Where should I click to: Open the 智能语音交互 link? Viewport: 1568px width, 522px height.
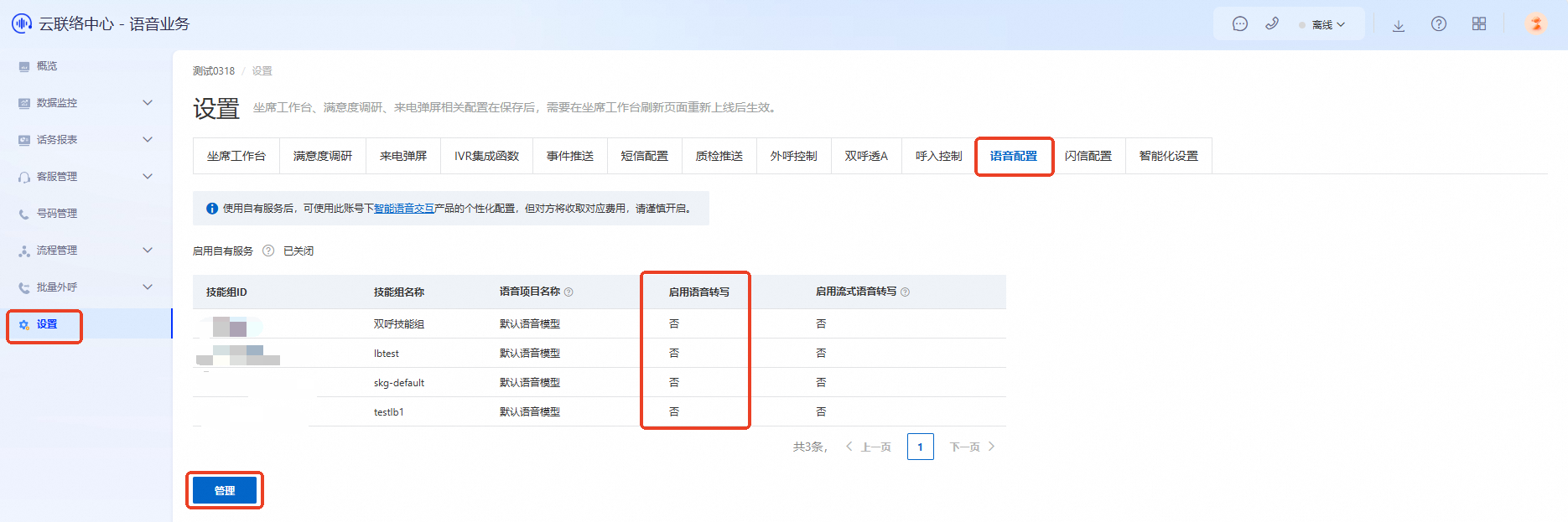tap(404, 209)
